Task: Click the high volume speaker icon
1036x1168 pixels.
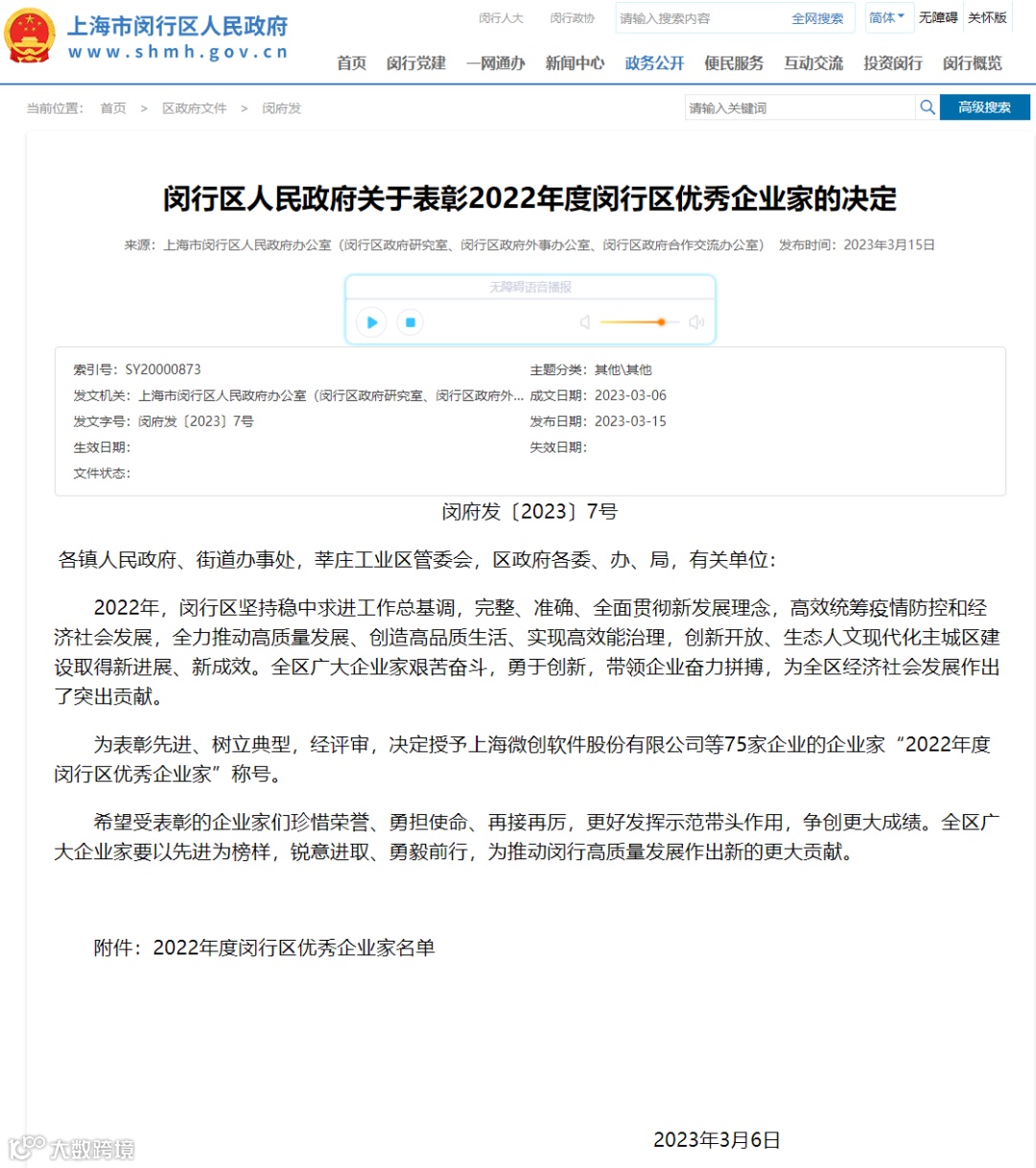Action: (696, 322)
